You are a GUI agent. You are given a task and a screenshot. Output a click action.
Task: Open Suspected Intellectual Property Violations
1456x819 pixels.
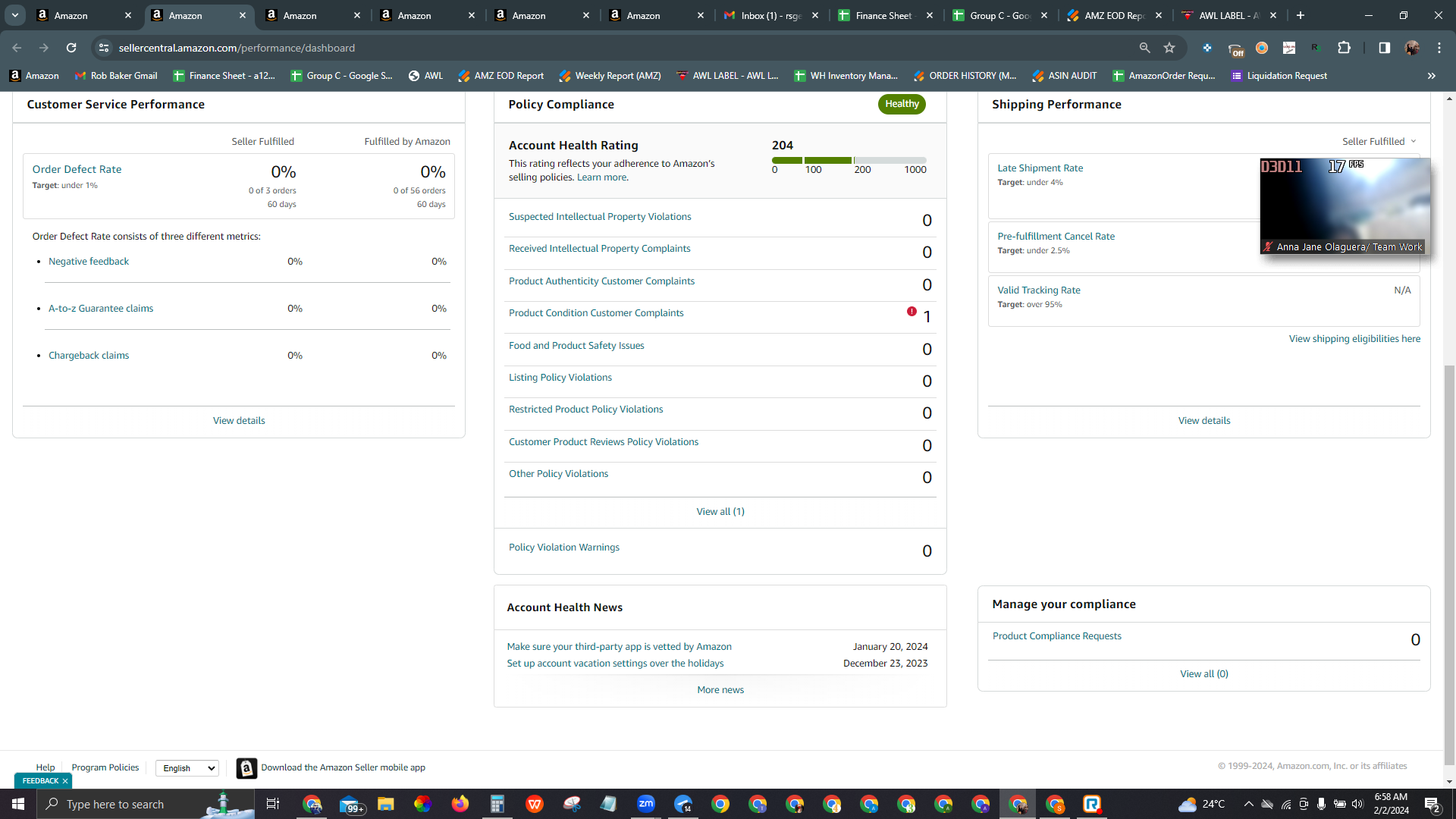[x=600, y=217]
